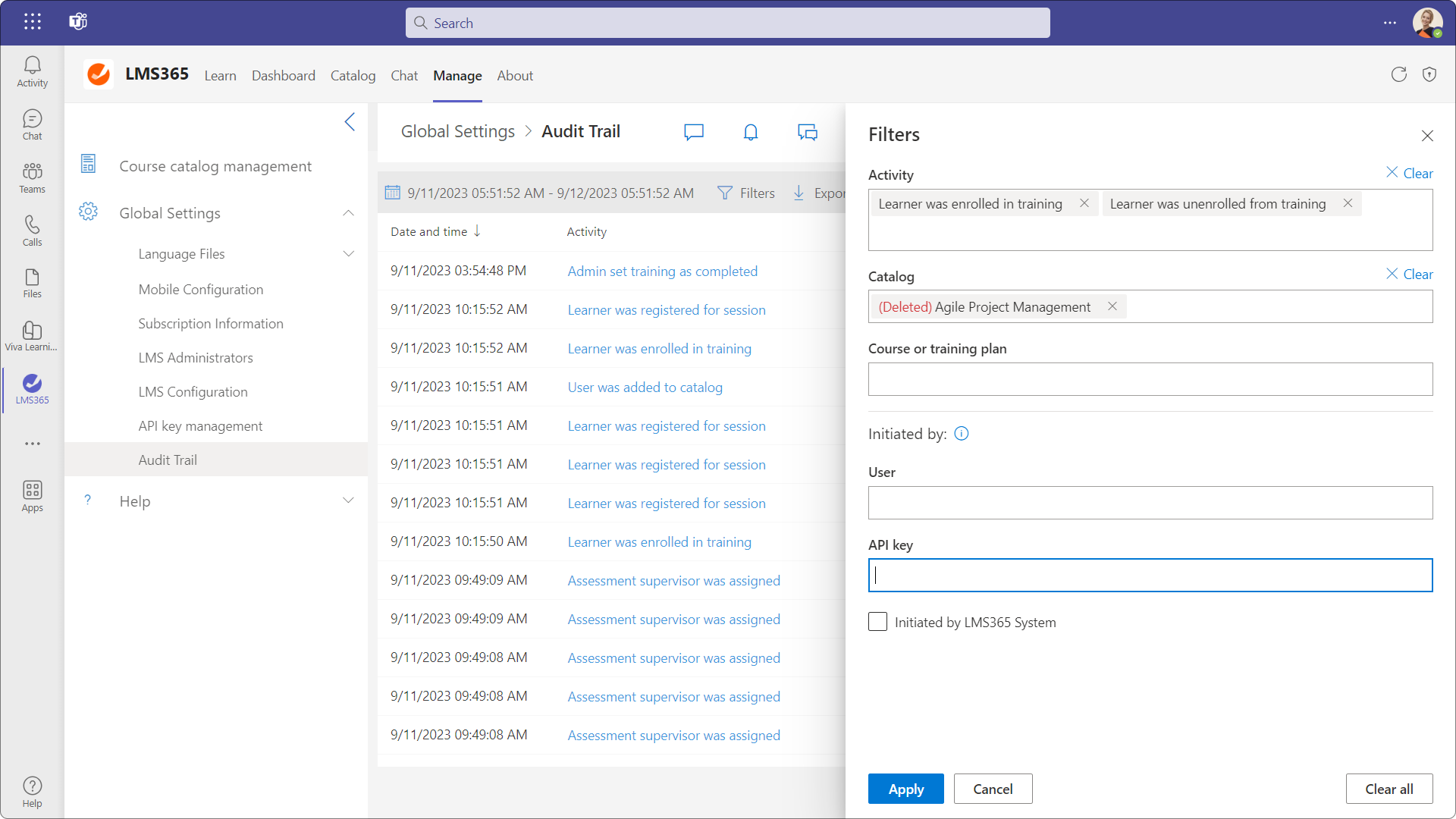This screenshot has height=819, width=1456.
Task: Open Apps in the Teams sidebar
Action: (x=32, y=497)
